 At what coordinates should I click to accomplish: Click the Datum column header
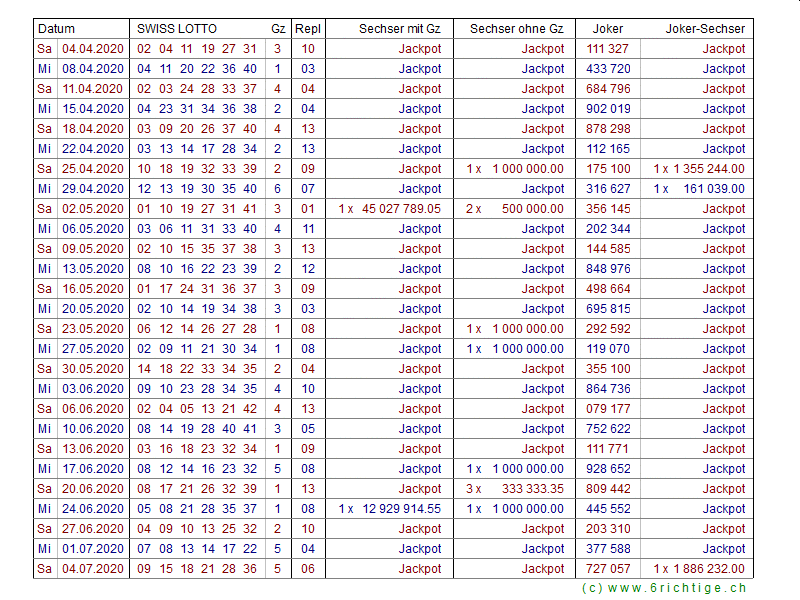[57, 29]
